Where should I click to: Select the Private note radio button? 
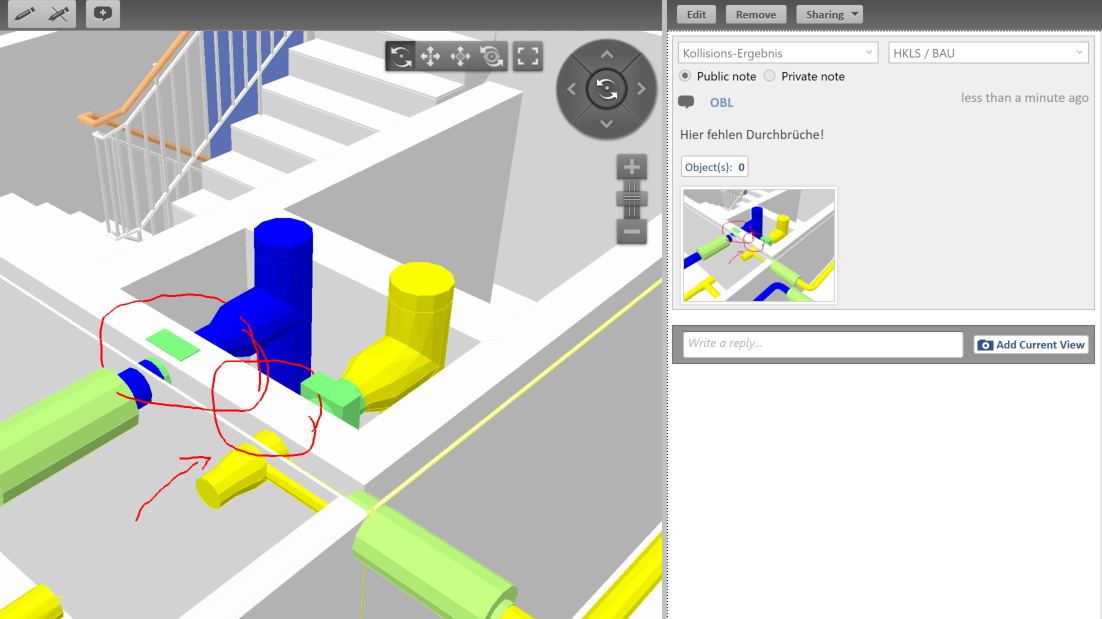[769, 76]
